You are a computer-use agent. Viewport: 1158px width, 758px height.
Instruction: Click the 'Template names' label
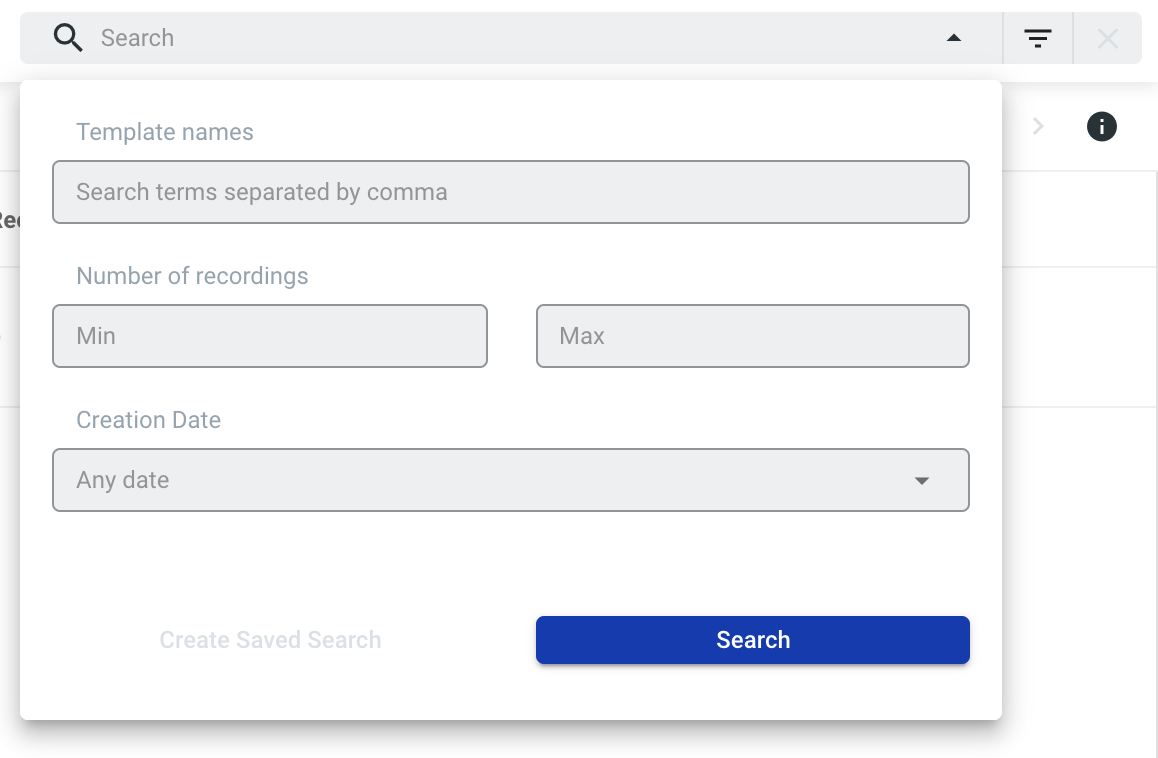(165, 132)
